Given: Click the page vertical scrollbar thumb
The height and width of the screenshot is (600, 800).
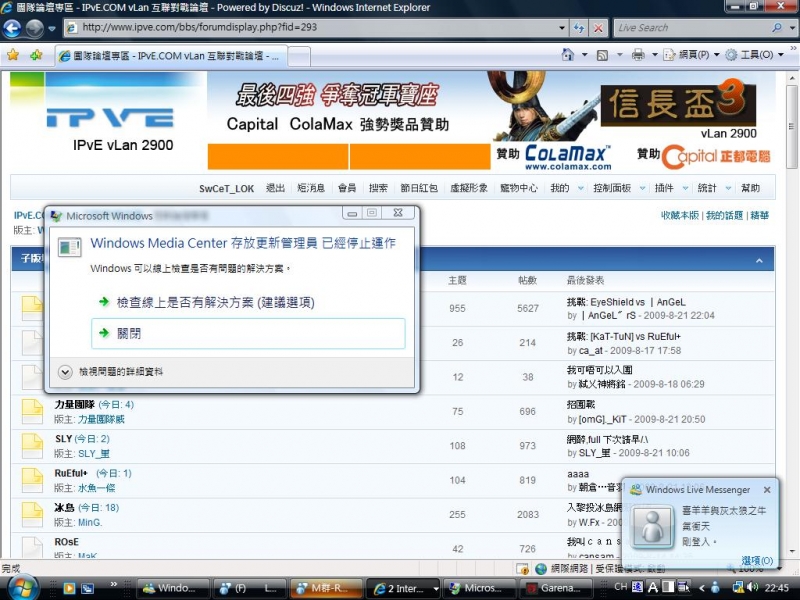Looking at the screenshot, I should pos(792,127).
